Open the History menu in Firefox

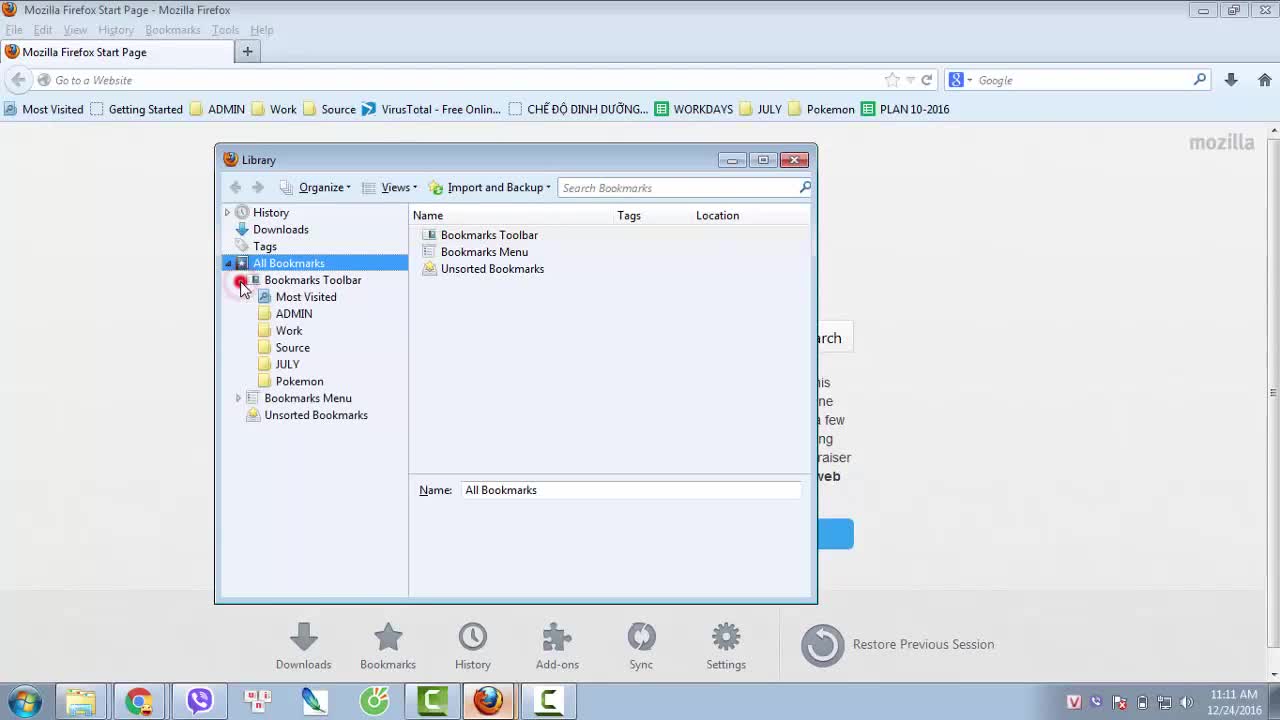[116, 30]
